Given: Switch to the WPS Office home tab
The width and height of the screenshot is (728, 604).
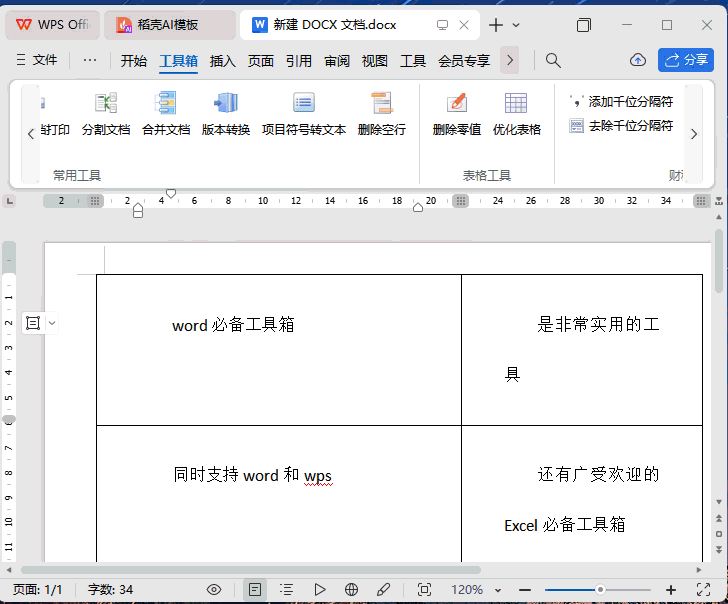Looking at the screenshot, I should [x=52, y=25].
